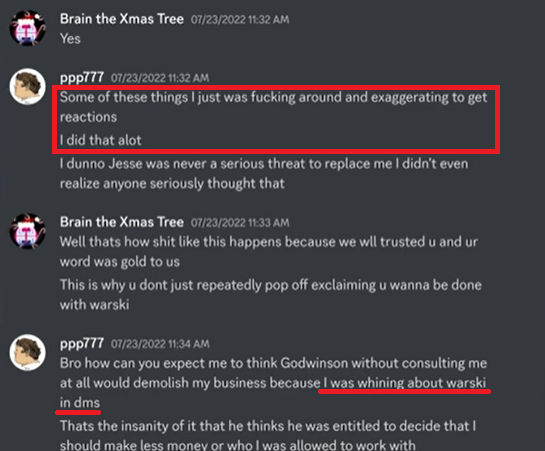This screenshot has height=451, width=545.
Task: Click ppp777 username at the 11:34 AM message
Action: point(82,343)
